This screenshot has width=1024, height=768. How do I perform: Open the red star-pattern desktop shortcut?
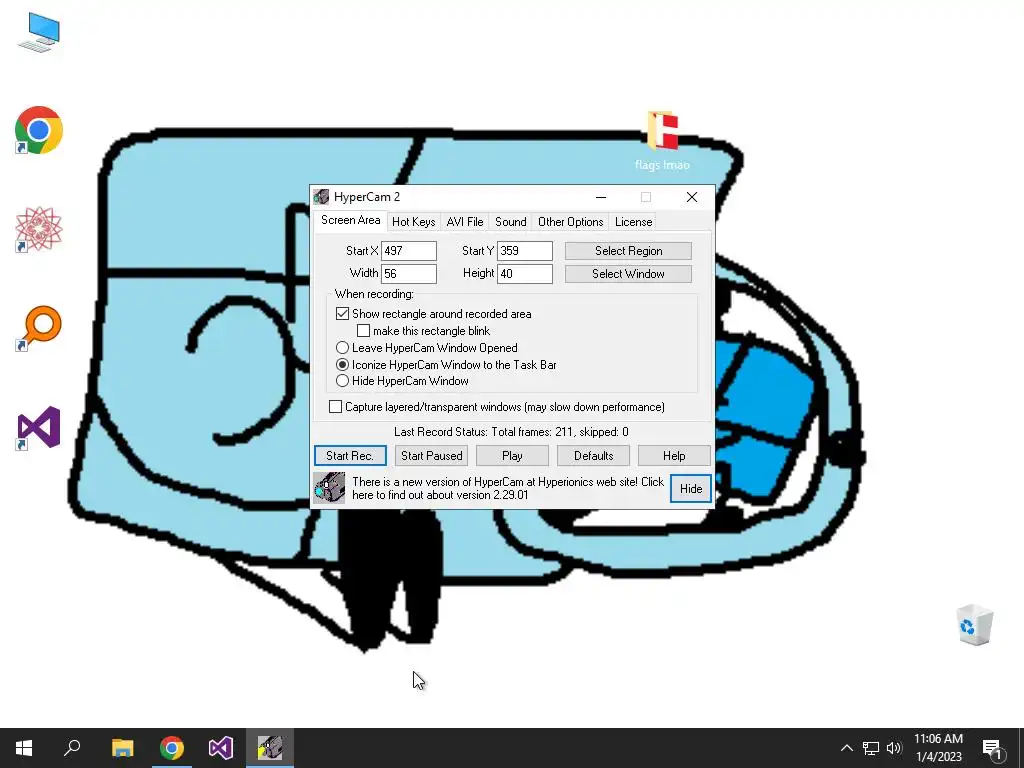tap(39, 229)
